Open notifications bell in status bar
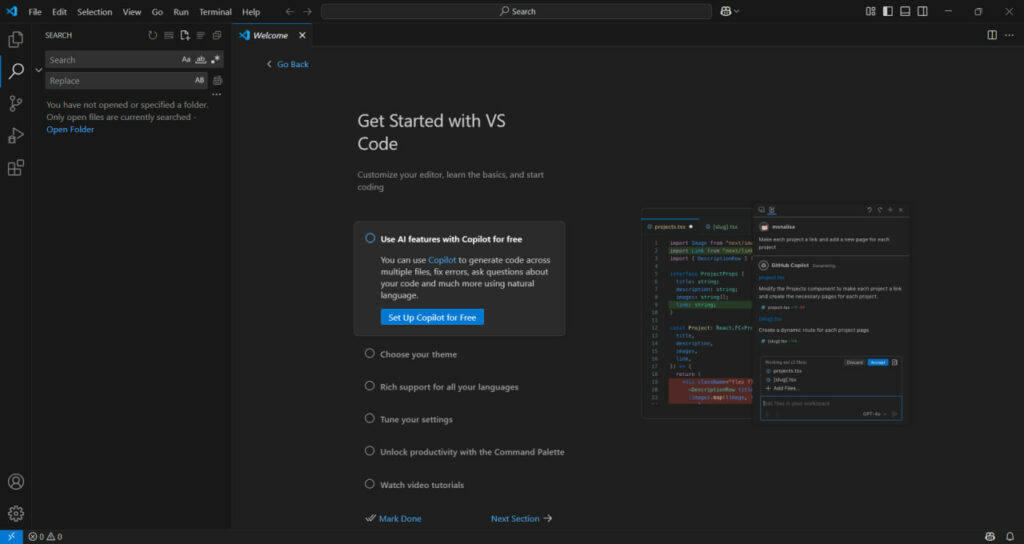This screenshot has height=544, width=1024. 1010,537
